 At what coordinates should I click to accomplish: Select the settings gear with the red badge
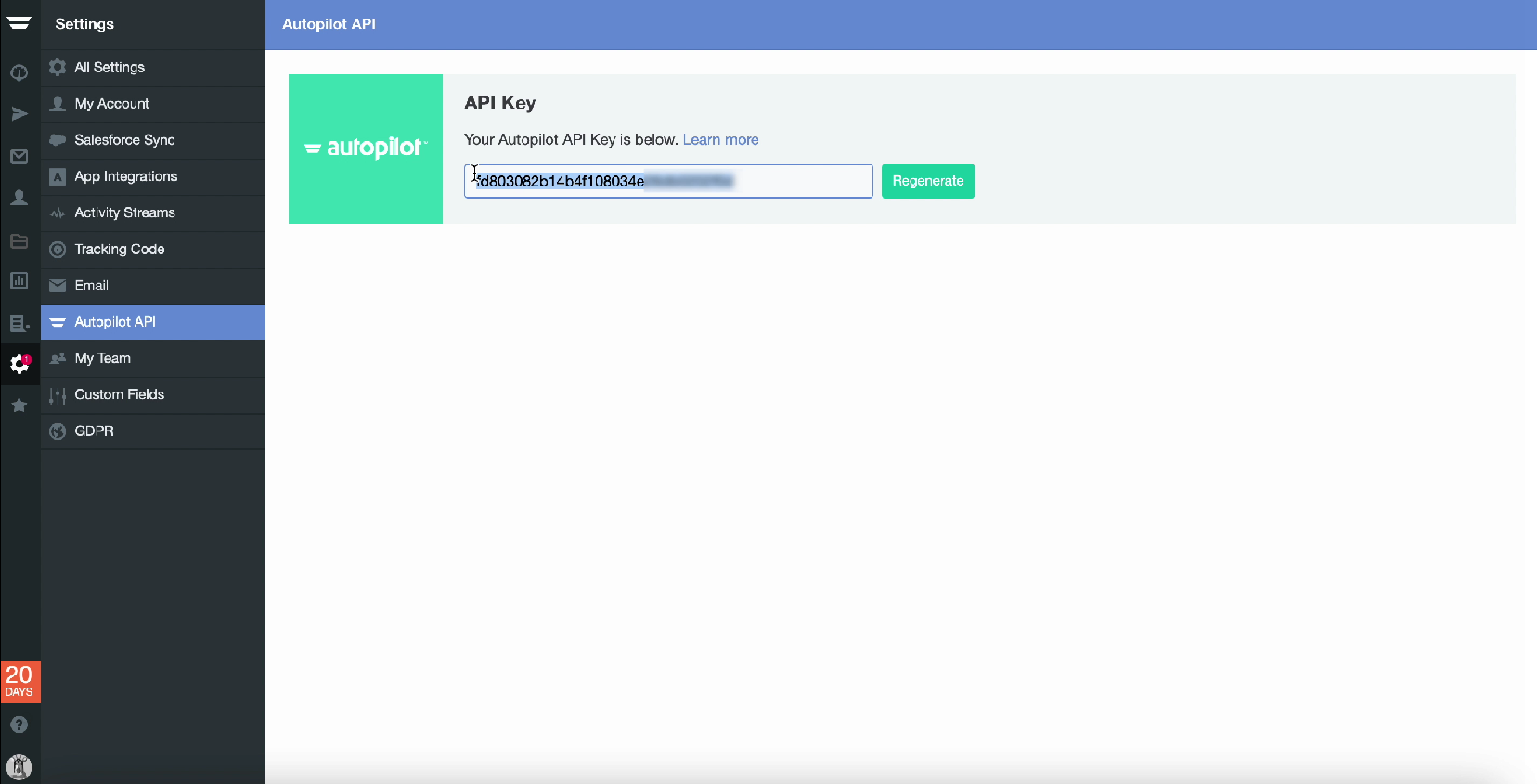coord(19,364)
